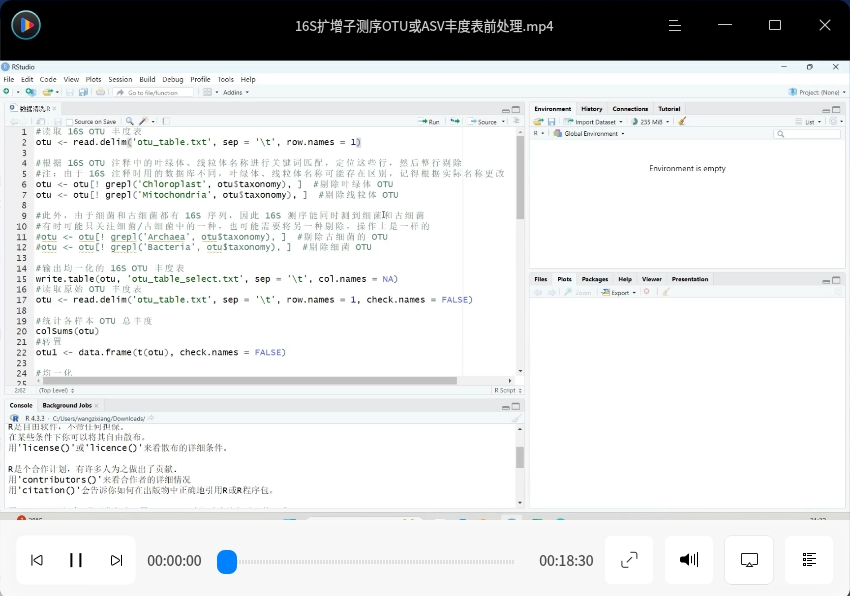Open the player playlist icon
Image resolution: width=850 pixels, height=596 pixels.
point(809,560)
